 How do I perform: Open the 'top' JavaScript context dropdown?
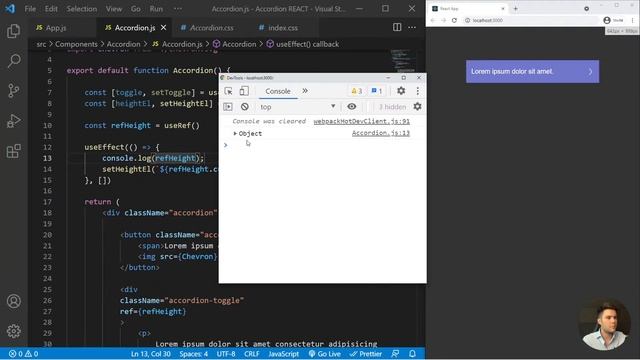click(x=298, y=107)
